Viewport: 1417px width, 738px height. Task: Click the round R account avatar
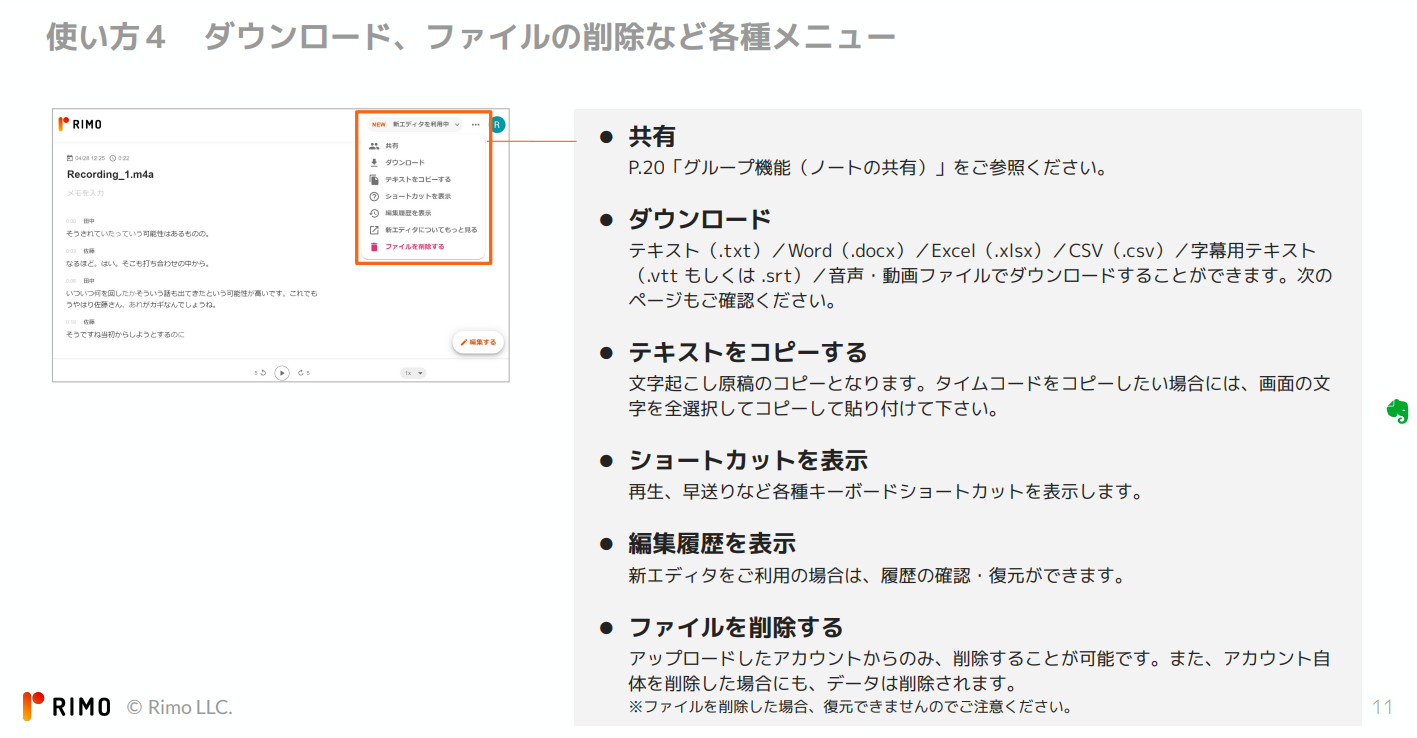click(498, 125)
